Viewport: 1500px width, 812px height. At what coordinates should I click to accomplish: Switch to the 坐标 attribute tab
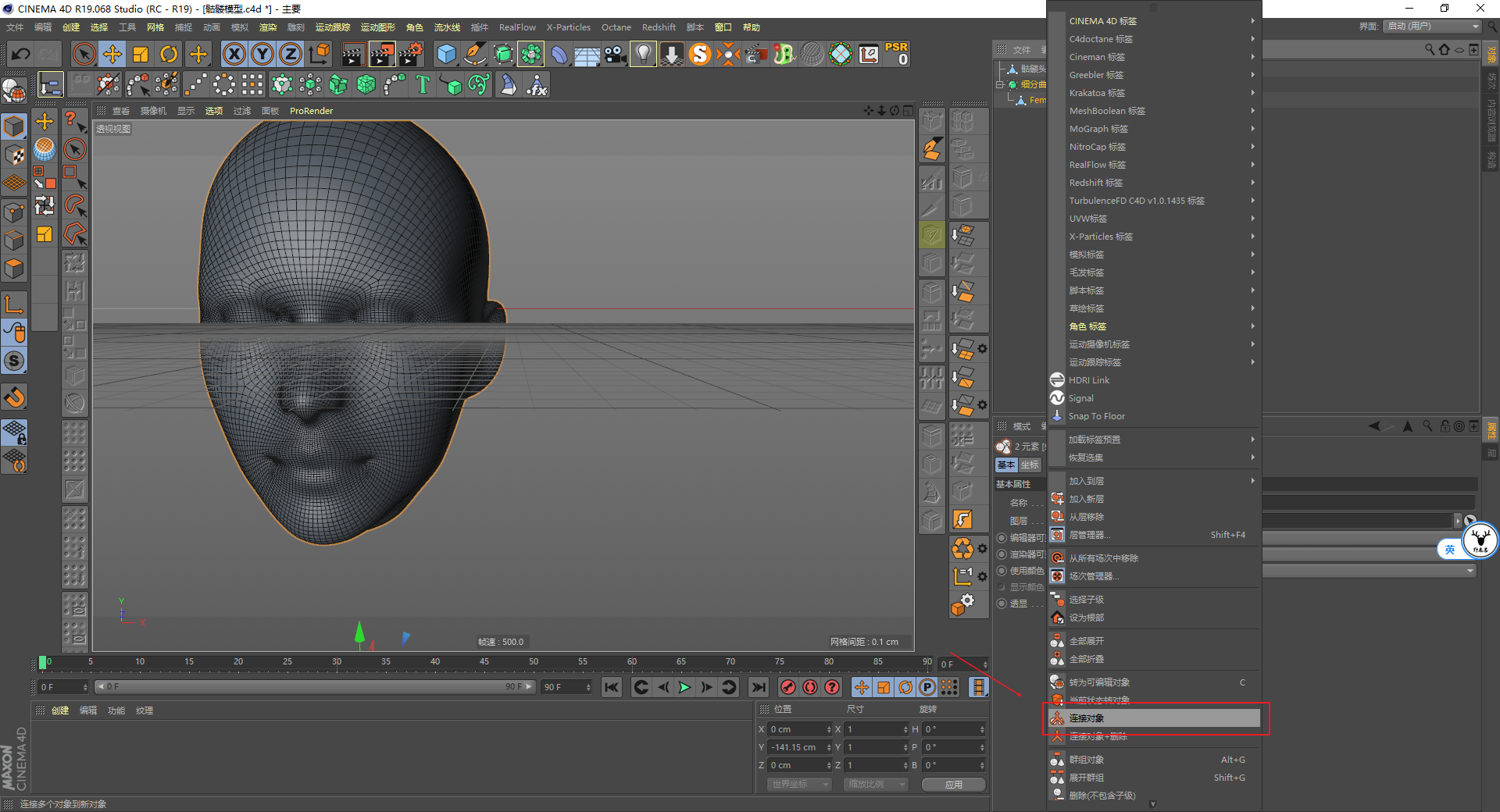[1030, 465]
